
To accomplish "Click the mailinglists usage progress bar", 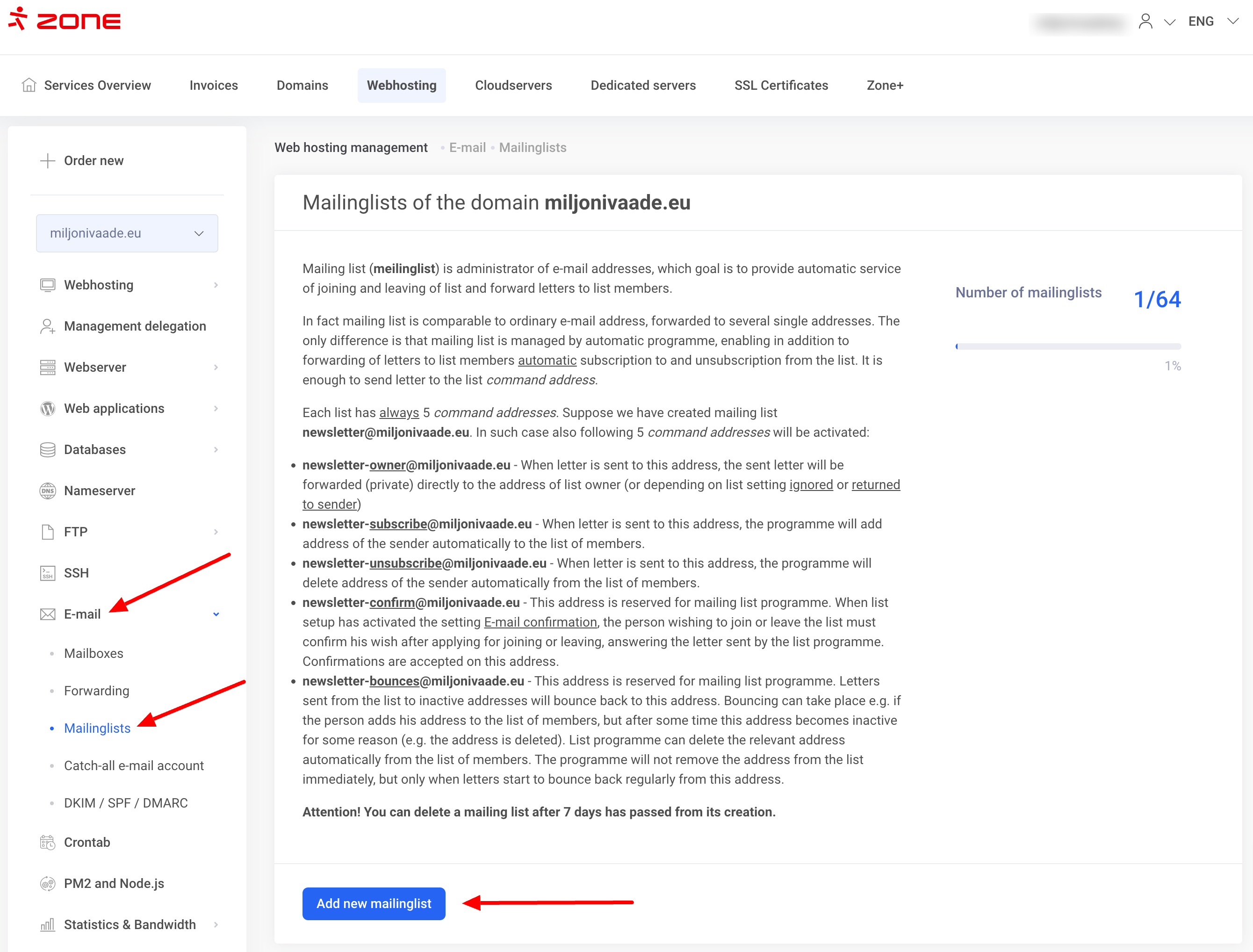I will click(1068, 346).
